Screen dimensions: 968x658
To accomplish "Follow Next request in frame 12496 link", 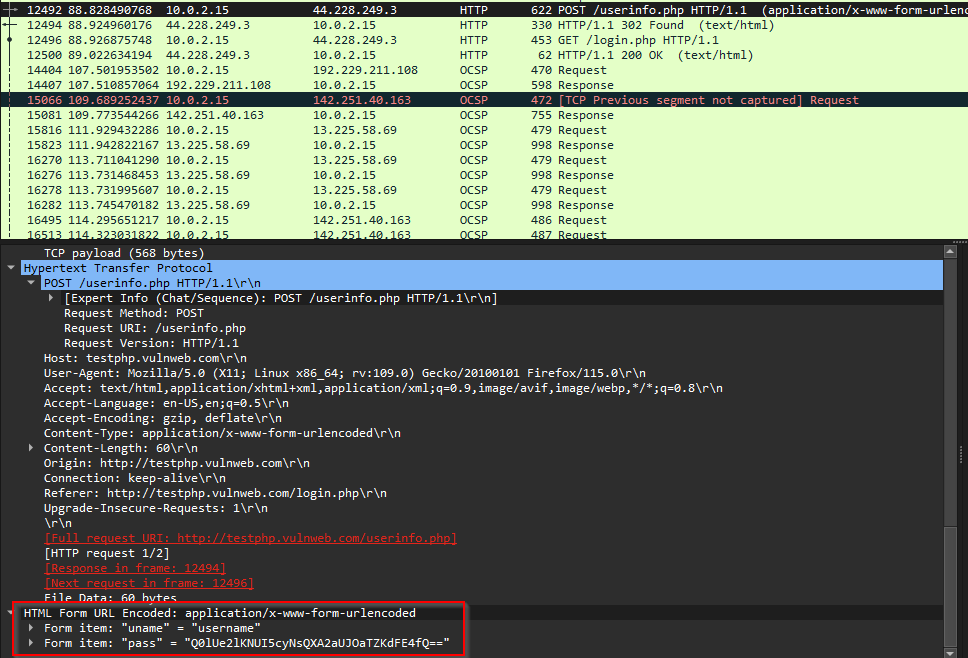I will point(148,583).
